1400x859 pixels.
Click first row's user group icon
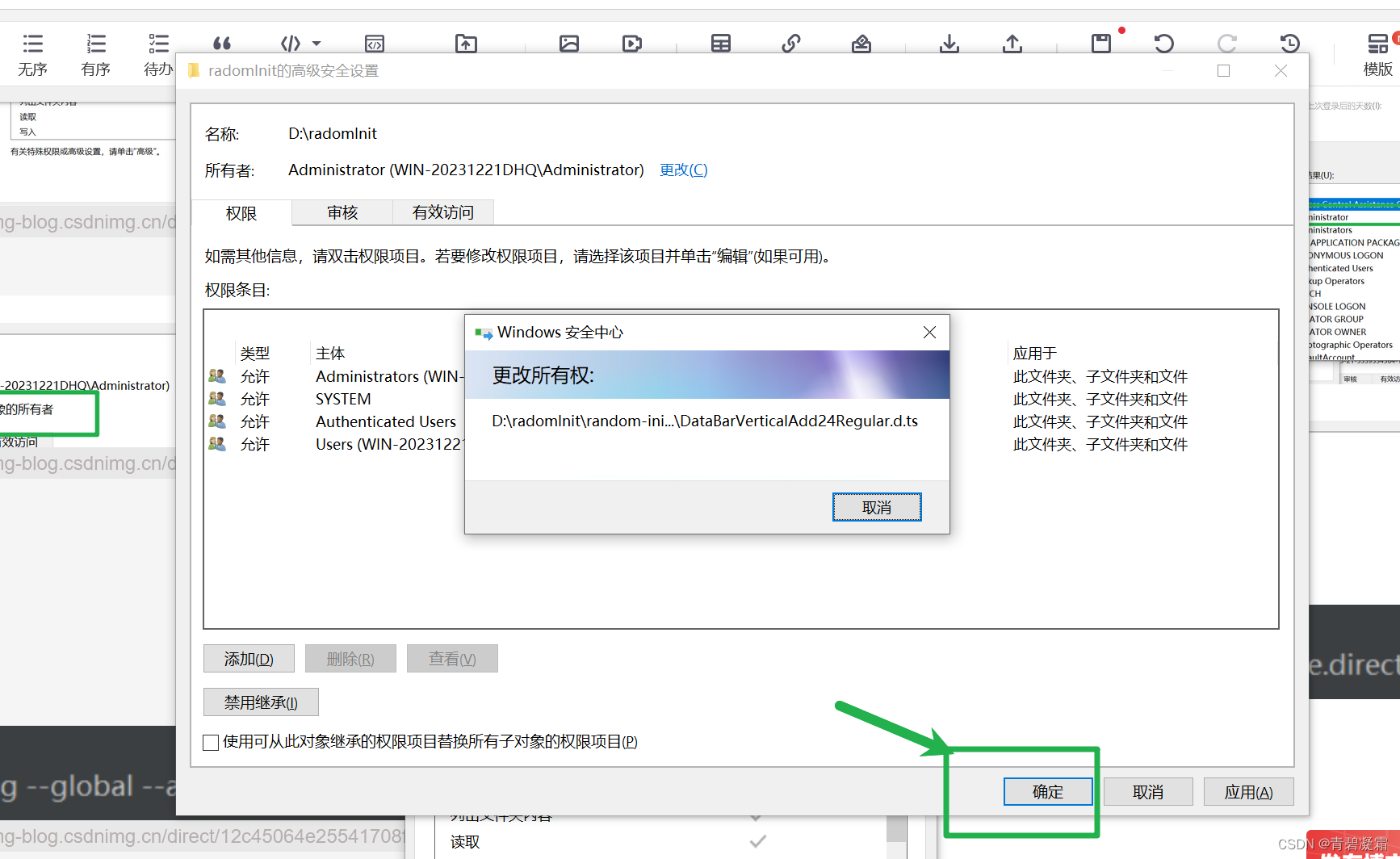216,375
